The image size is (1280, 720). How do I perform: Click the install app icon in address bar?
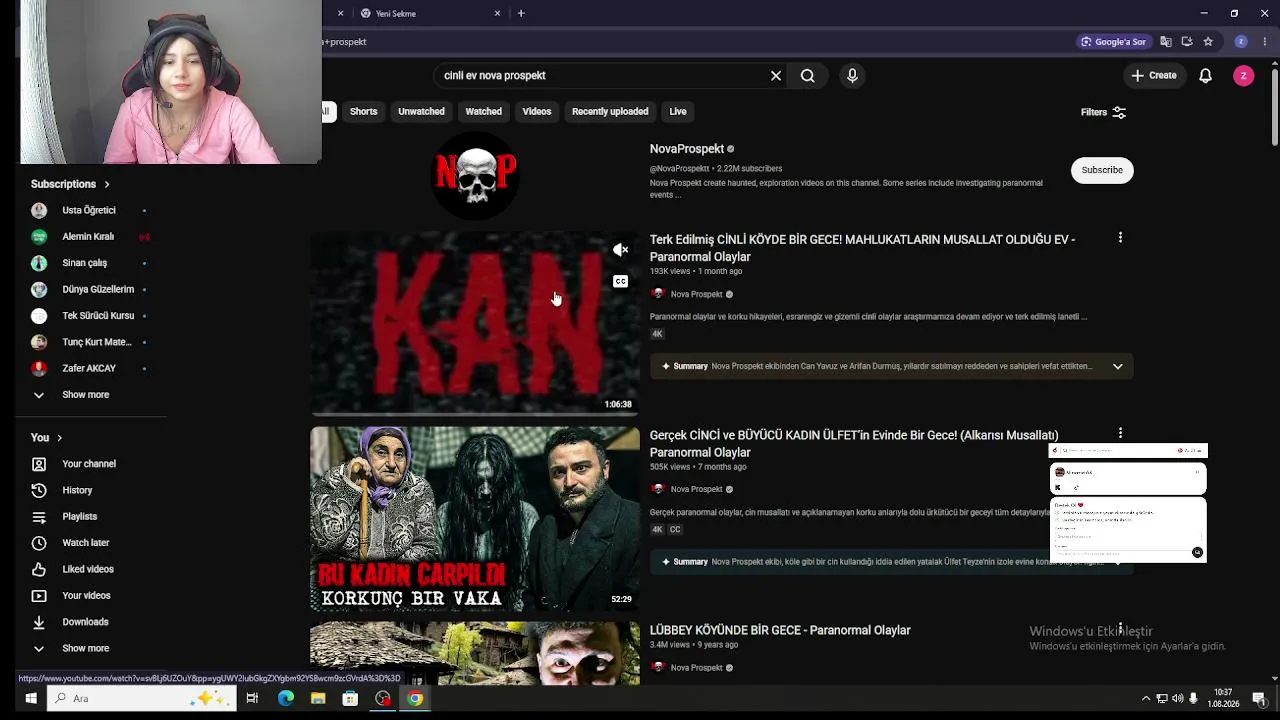(x=1187, y=42)
